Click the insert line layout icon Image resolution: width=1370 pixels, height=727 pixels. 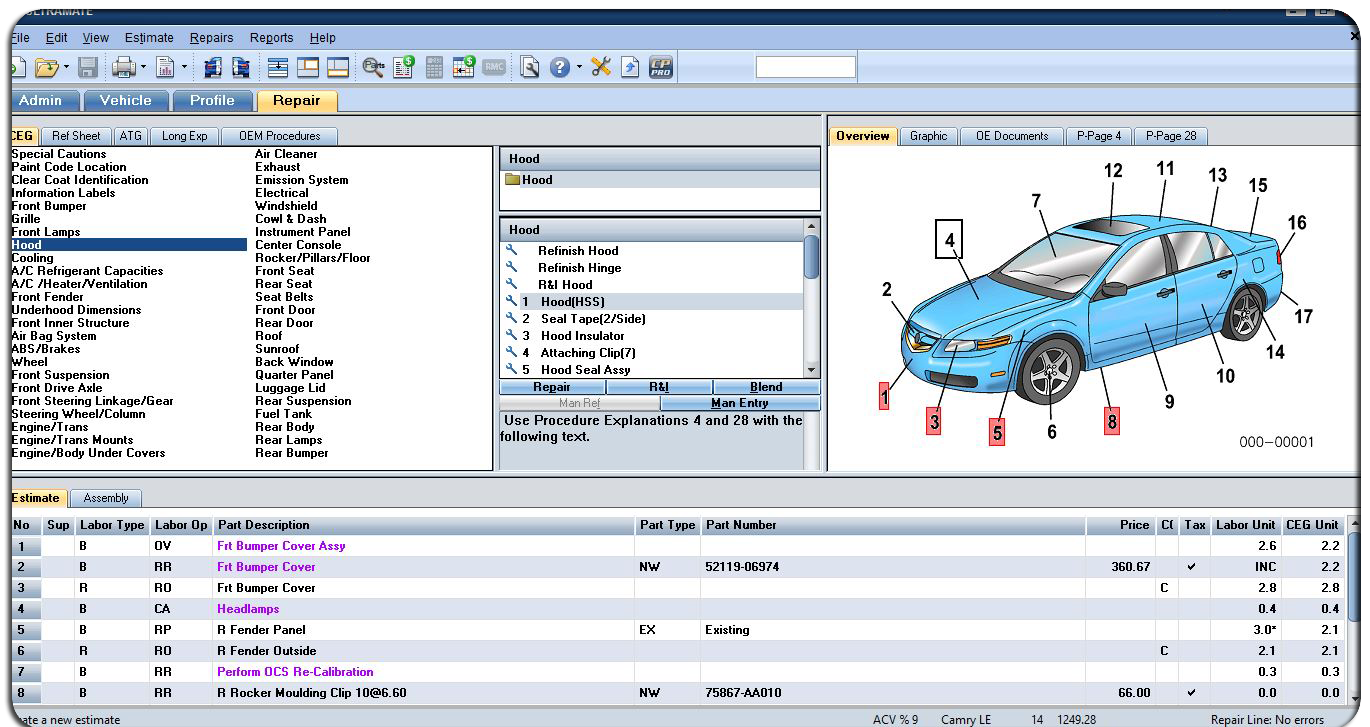[278, 67]
